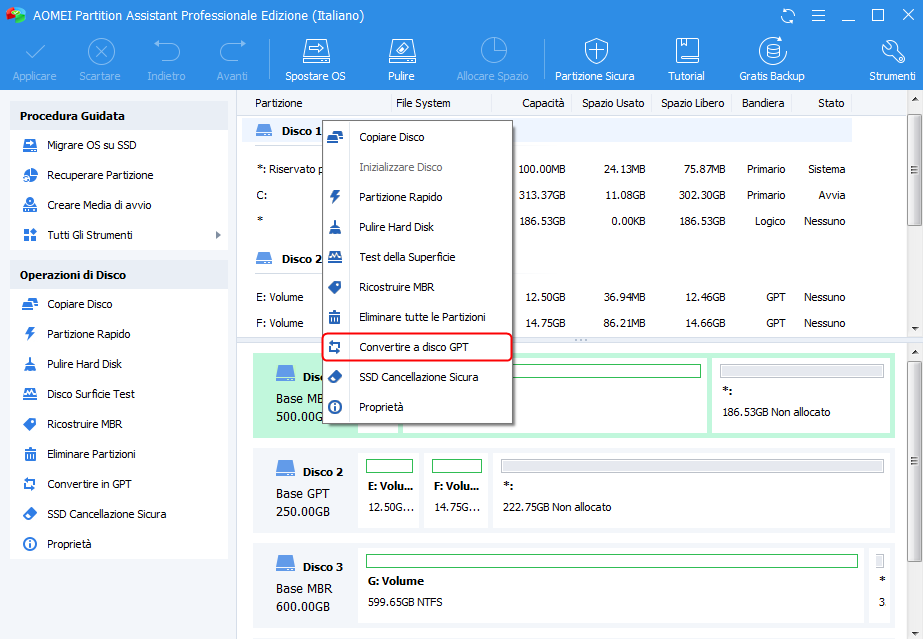Open the hamburger menu in title bar

point(819,16)
